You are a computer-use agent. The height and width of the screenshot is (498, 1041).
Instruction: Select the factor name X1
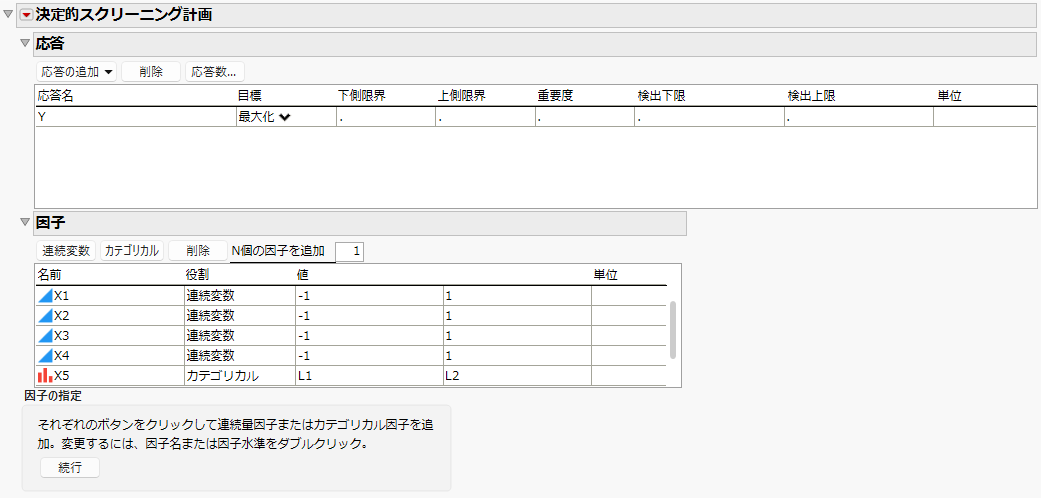coord(62,296)
